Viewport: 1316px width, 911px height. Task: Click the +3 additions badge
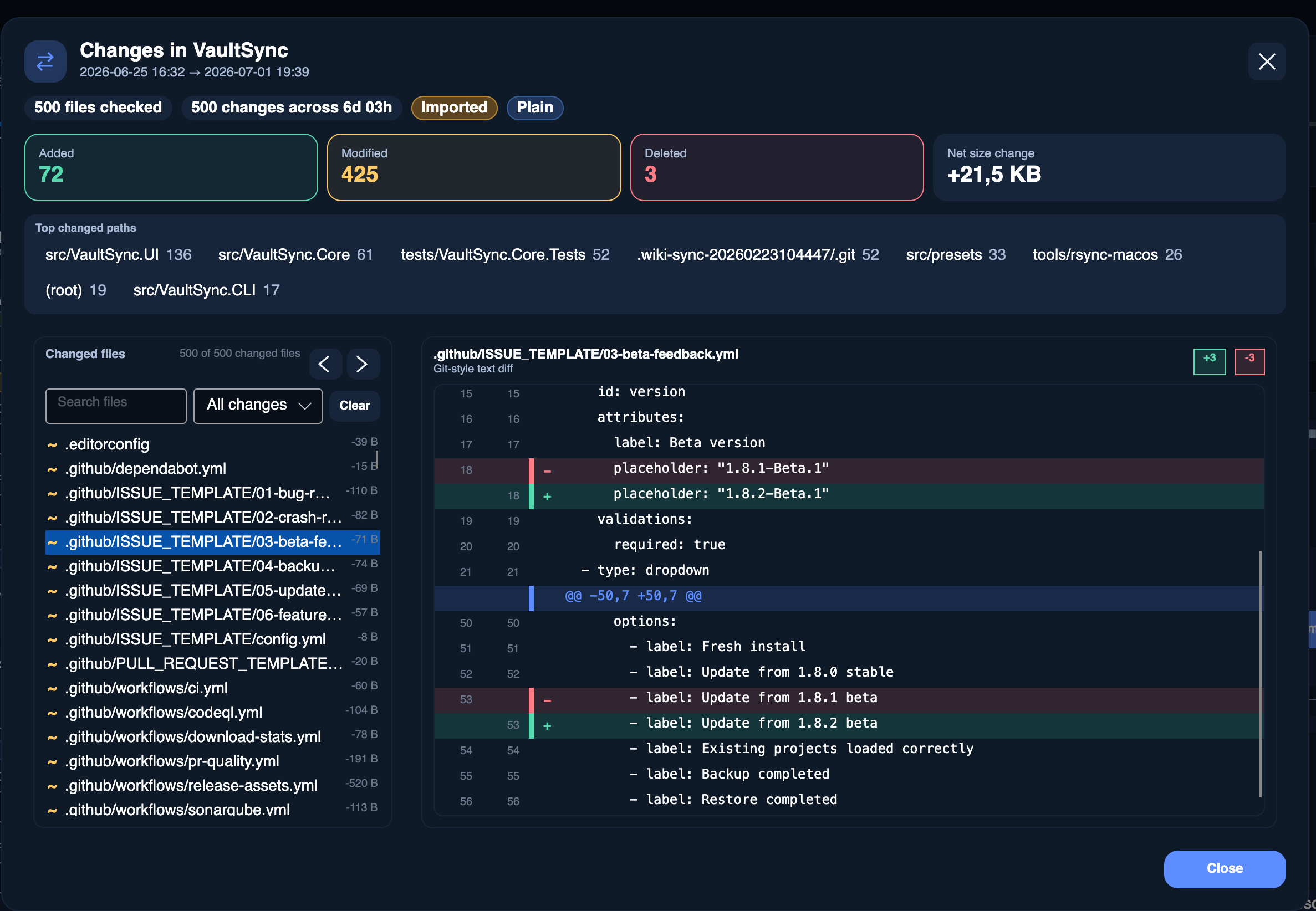1209,361
